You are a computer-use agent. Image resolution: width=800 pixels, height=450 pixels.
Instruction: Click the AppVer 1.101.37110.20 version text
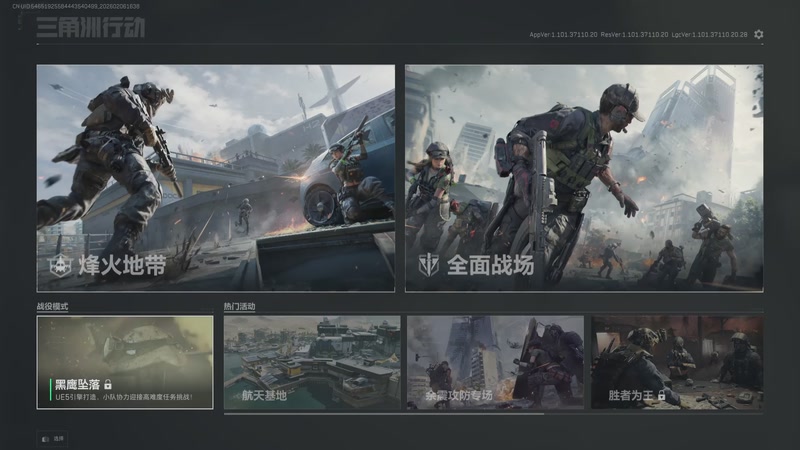pos(563,35)
